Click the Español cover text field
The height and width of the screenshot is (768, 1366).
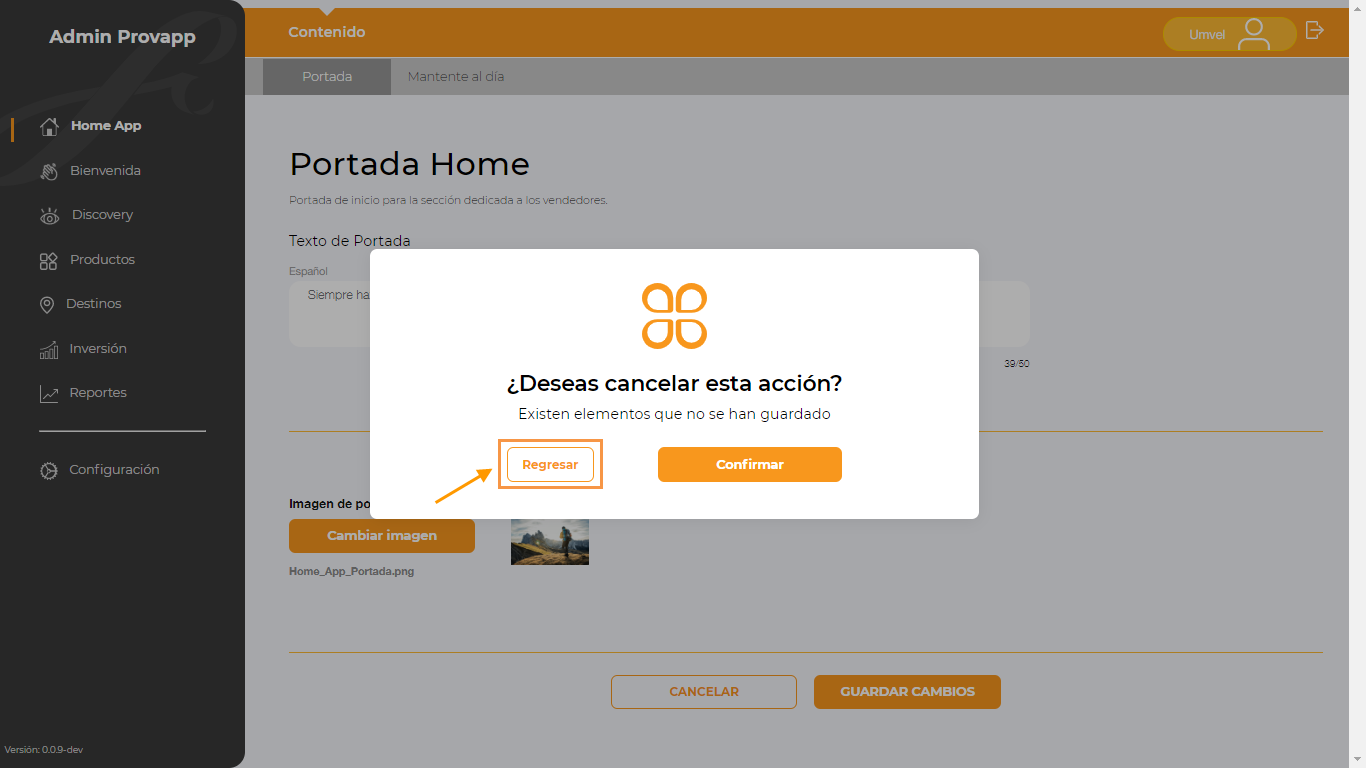pos(659,314)
